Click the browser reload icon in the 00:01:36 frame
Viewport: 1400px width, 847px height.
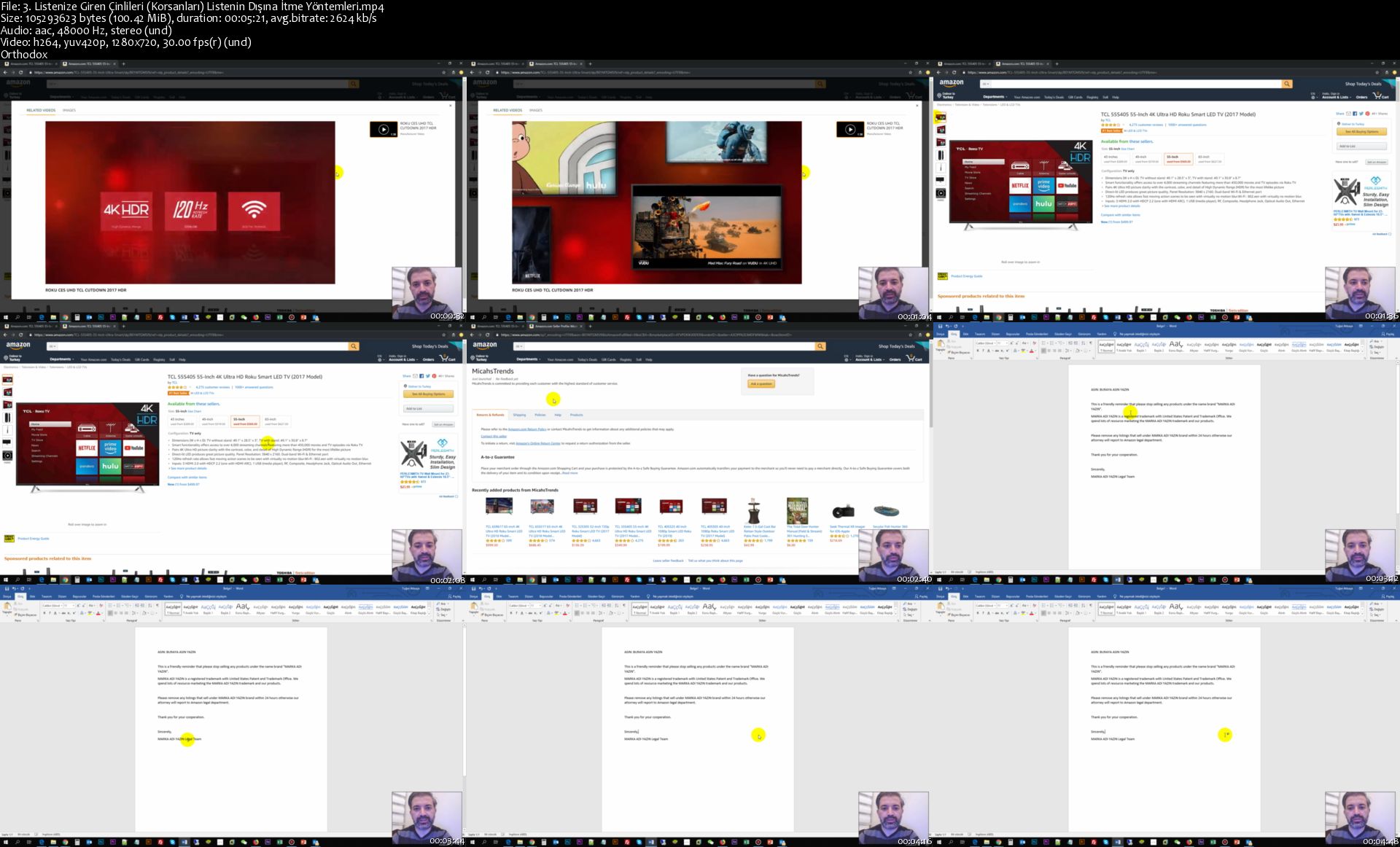coord(954,72)
